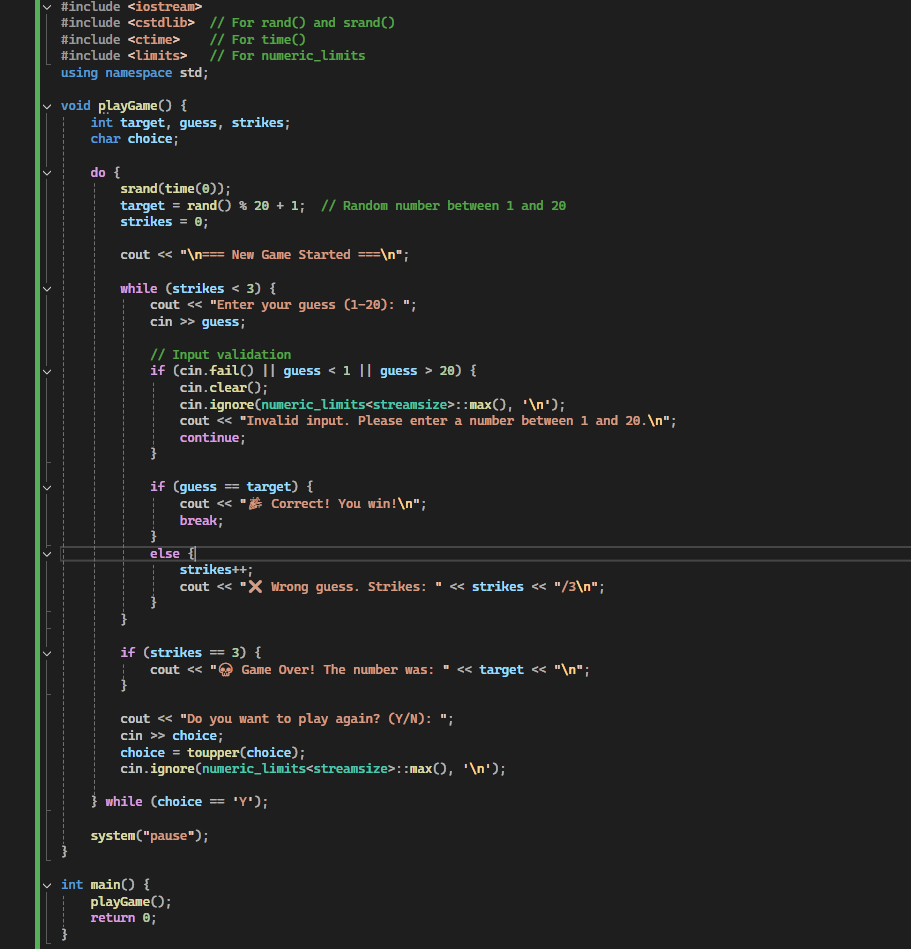Screen dimensions: 911x949
Task: Select the "// For time()" comment
Action: pos(258,40)
